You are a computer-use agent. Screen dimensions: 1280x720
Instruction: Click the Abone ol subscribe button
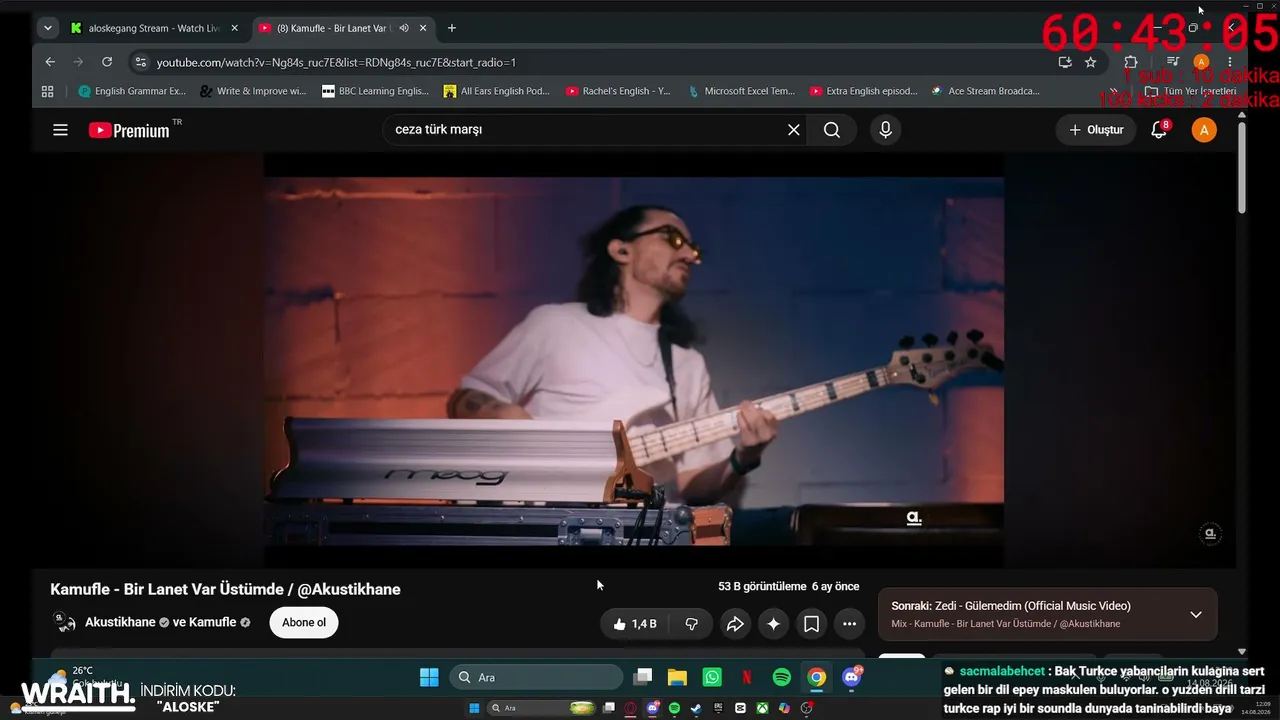304,623
